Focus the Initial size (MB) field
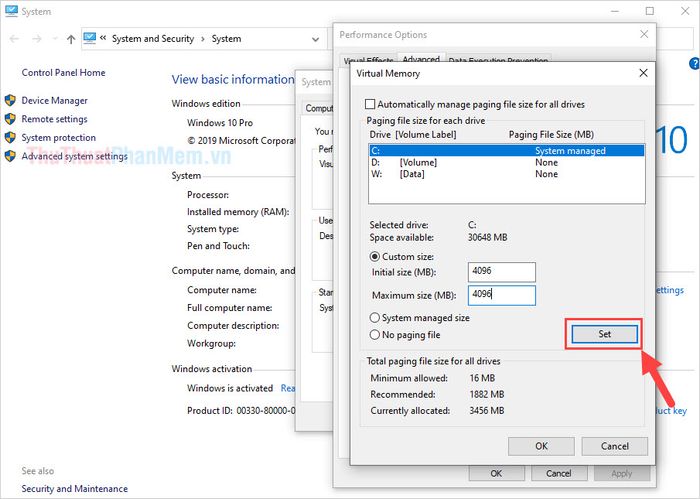 tap(501, 272)
